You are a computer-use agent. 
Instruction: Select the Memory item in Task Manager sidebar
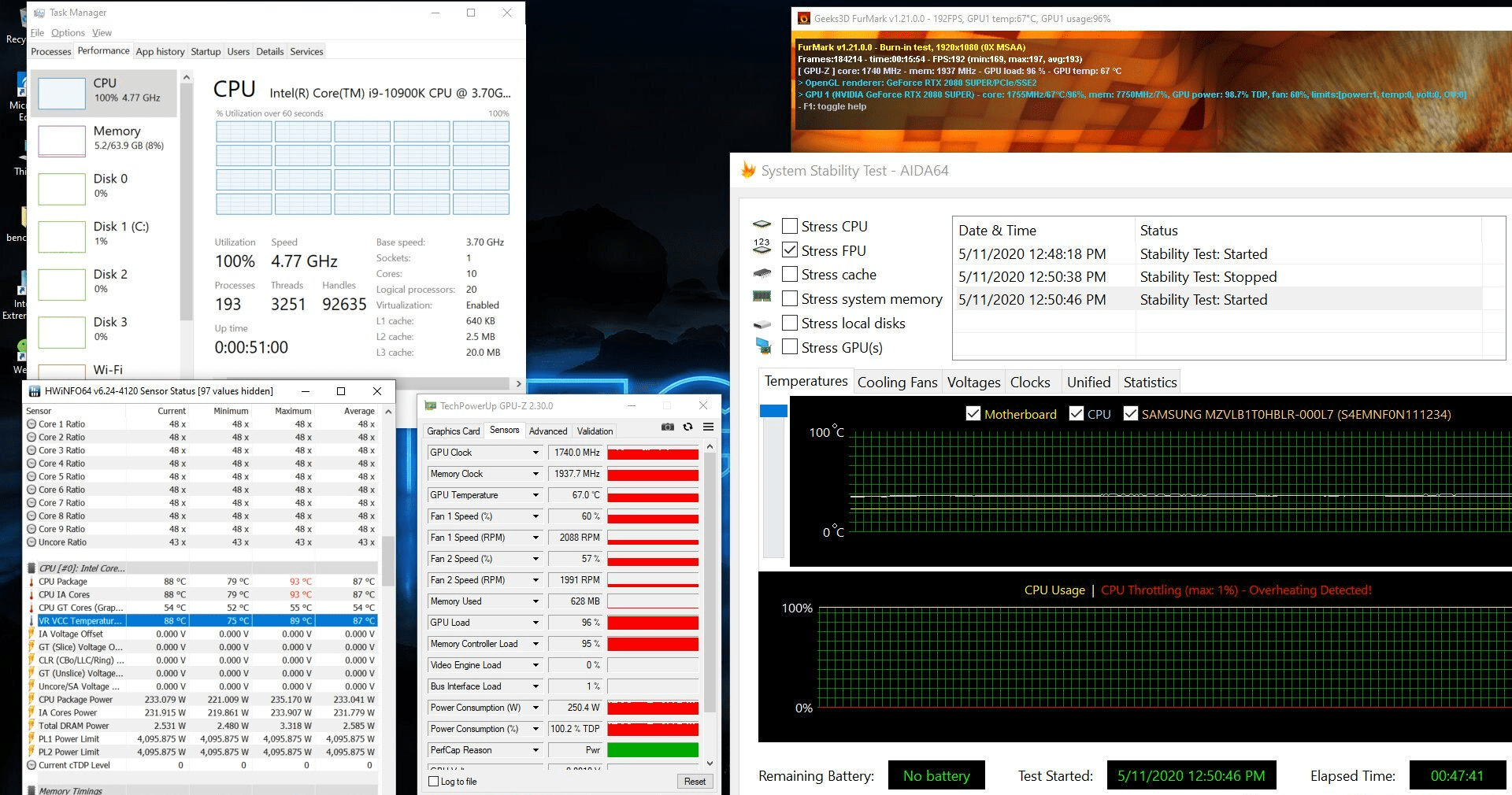tap(104, 140)
